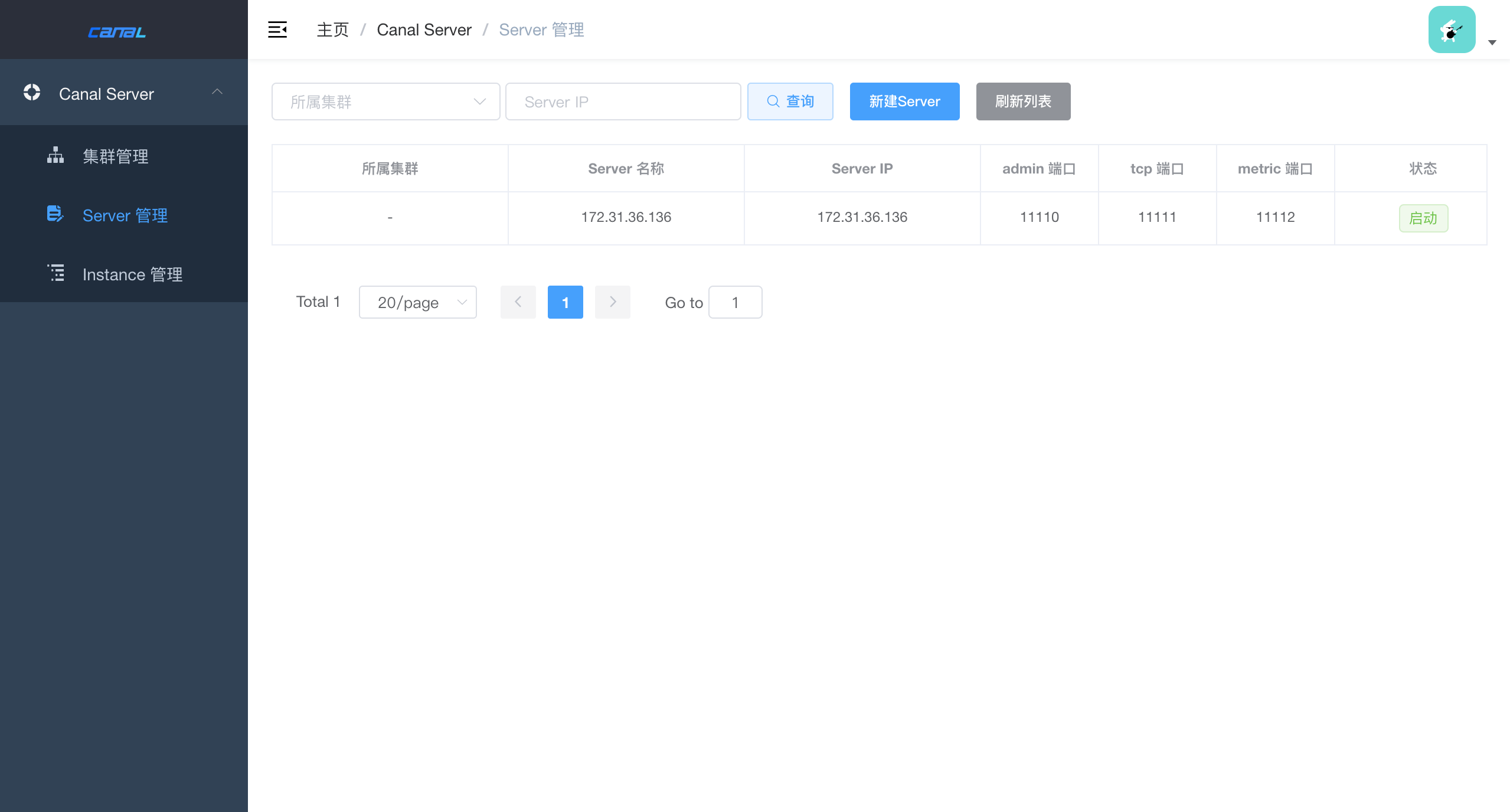Open the 所属集群 dropdown filter
Screen dimensions: 1510x812
click(x=385, y=102)
